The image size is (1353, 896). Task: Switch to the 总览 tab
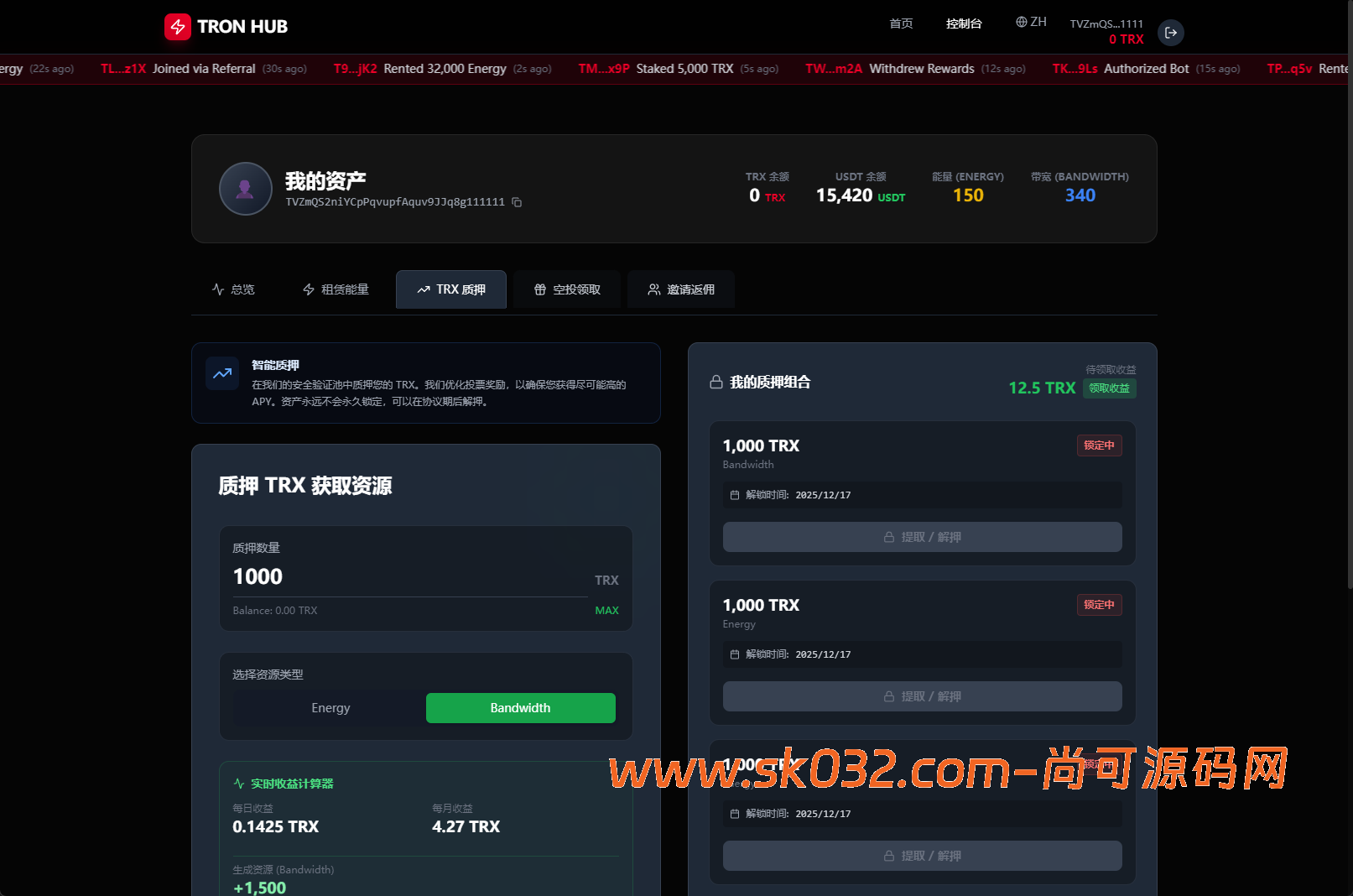[234, 289]
